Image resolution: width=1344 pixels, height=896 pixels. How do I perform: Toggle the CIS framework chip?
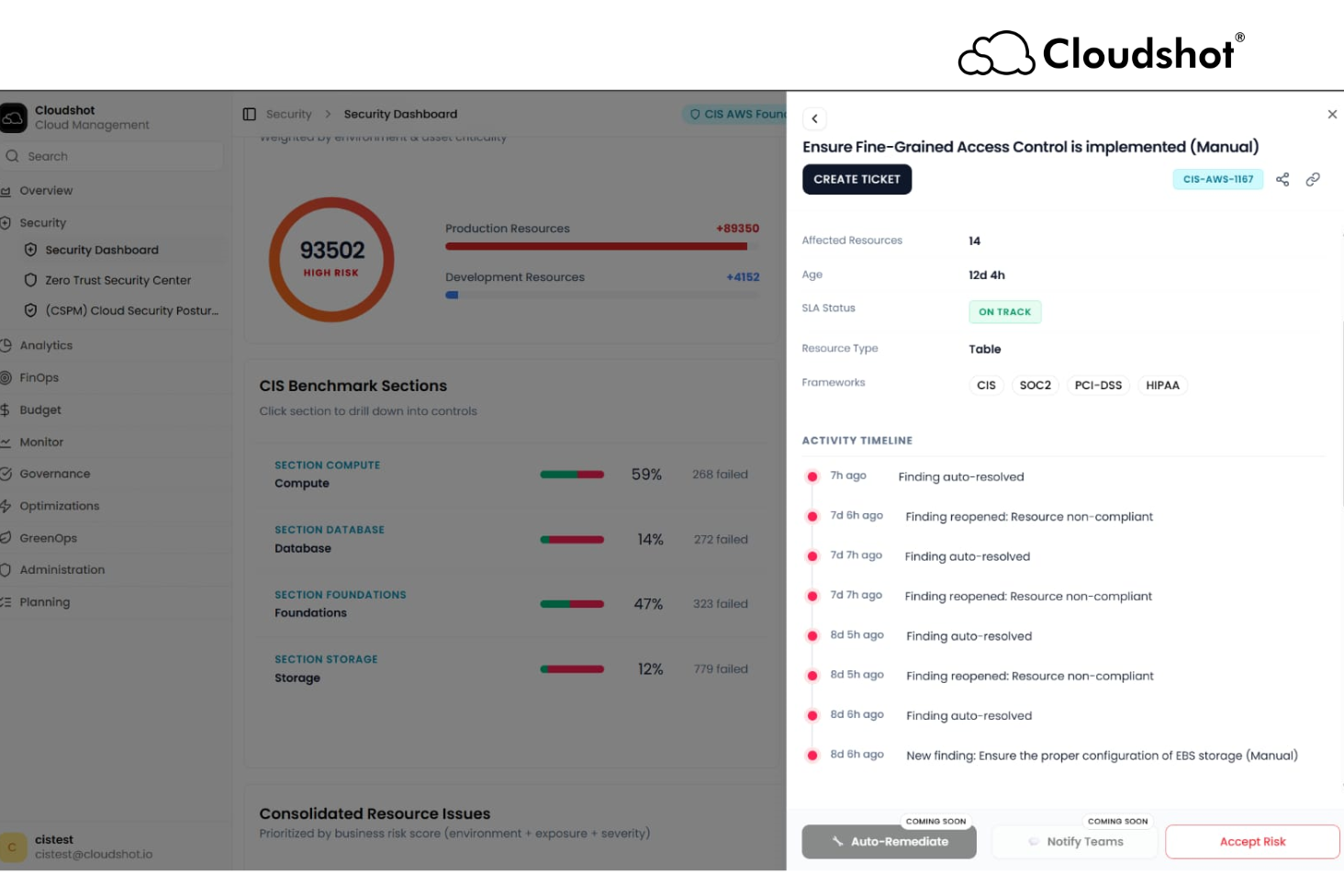(986, 385)
